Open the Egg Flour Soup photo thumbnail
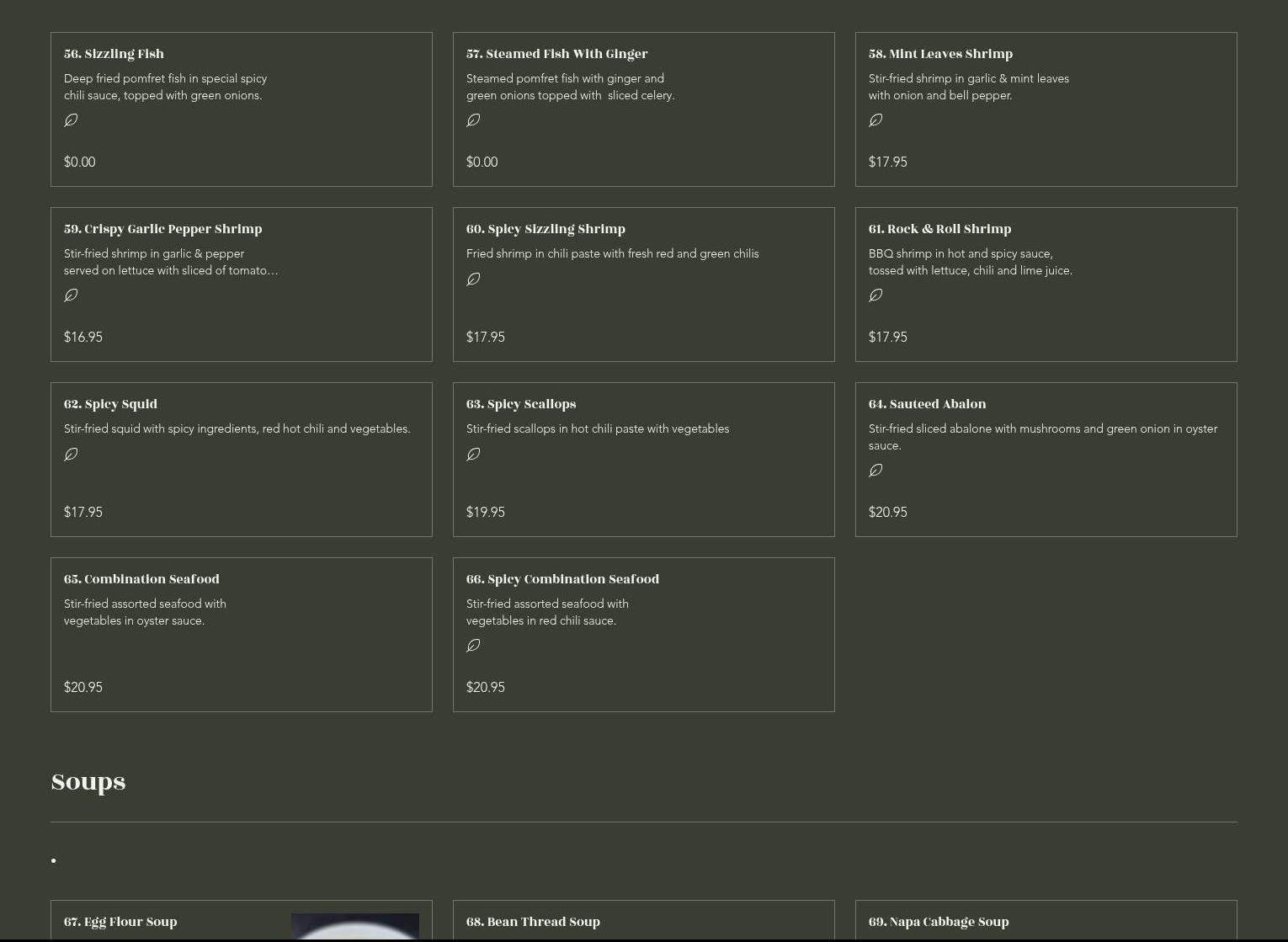1288x942 pixels. point(354,926)
